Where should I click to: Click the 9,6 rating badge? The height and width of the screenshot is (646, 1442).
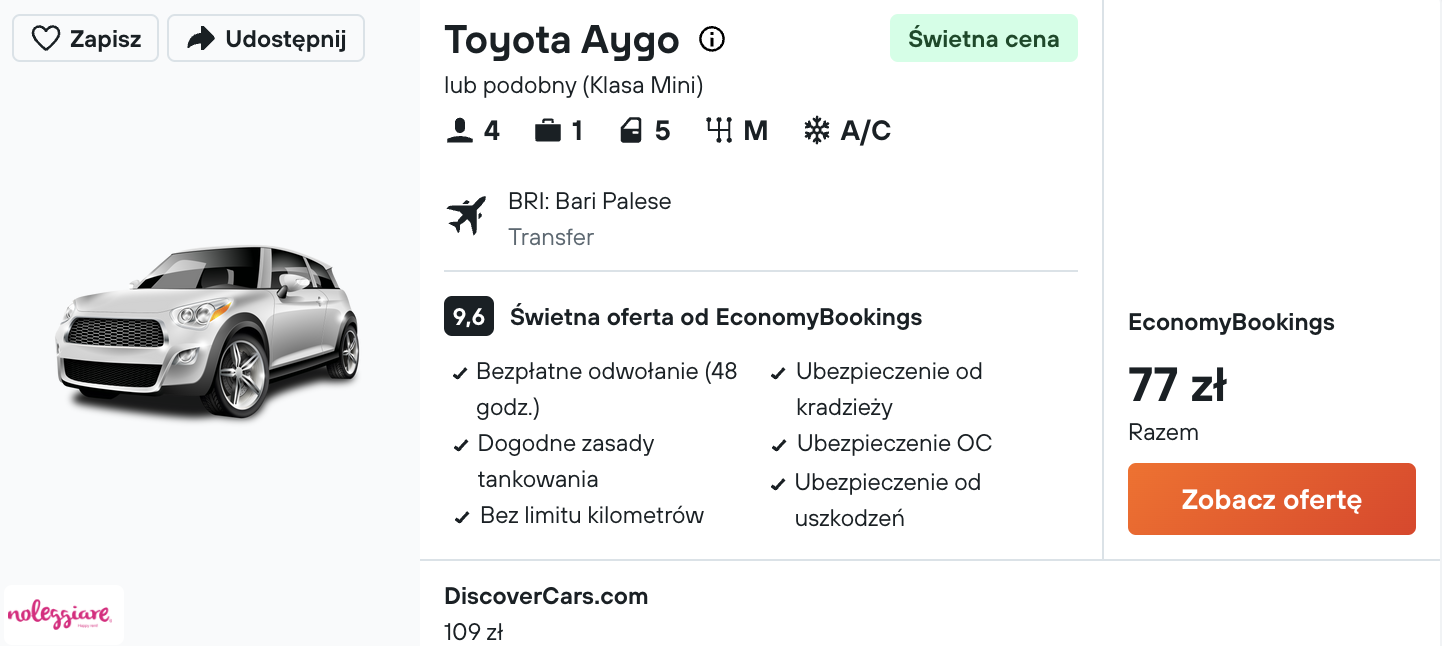point(469,318)
